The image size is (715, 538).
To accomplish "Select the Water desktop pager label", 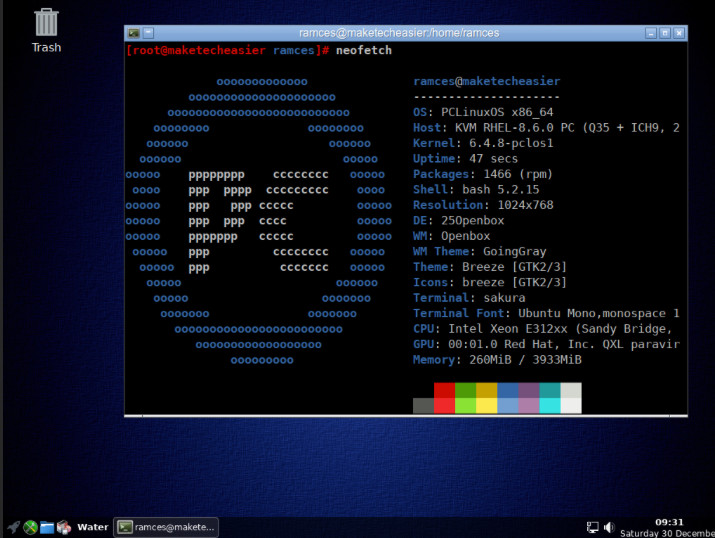I will [93, 527].
